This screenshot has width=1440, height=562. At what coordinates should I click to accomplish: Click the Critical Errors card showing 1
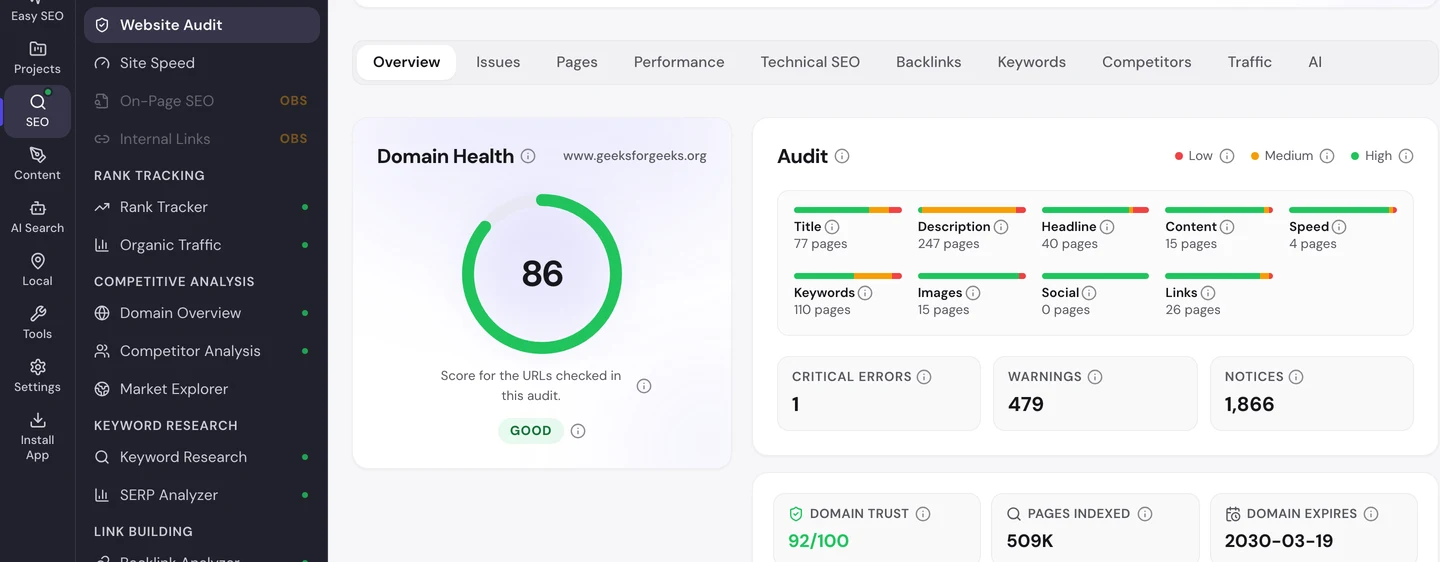click(879, 394)
